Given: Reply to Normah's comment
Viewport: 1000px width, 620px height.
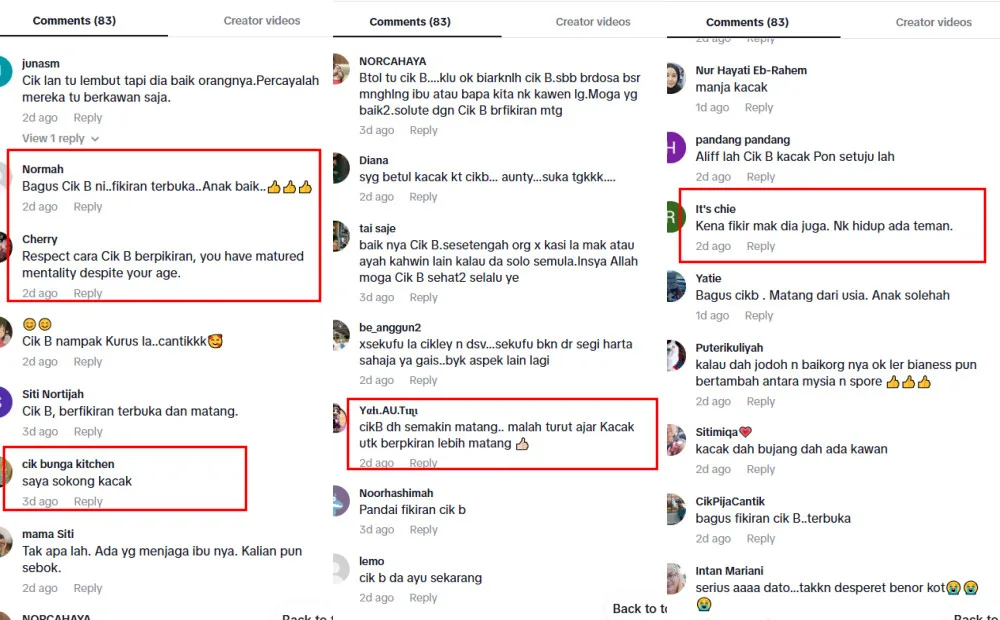Looking at the screenshot, I should pyautogui.click(x=88, y=207).
